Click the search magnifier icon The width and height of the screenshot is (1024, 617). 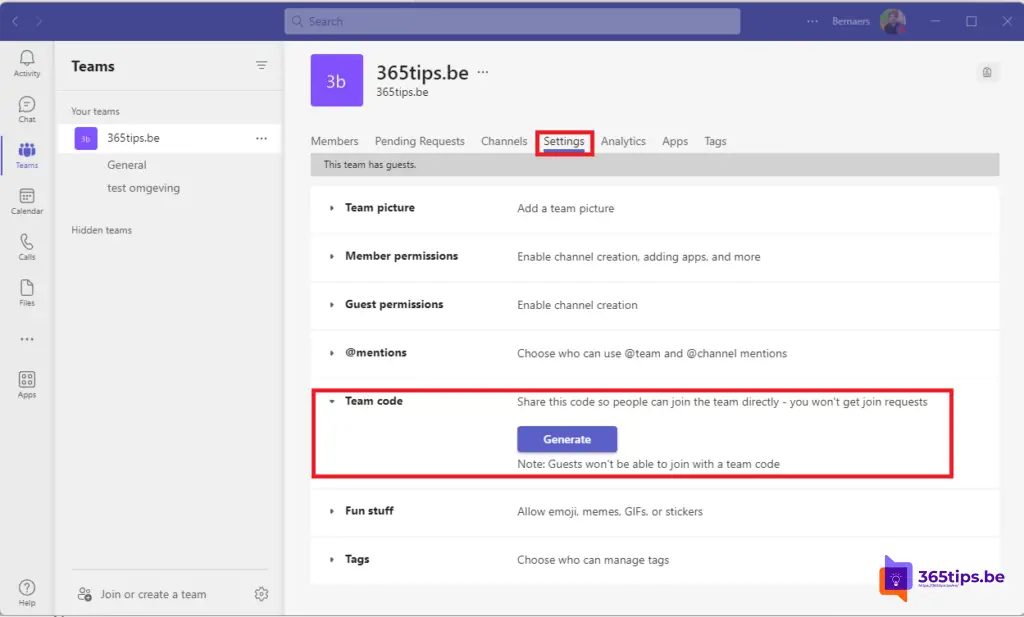coord(297,21)
